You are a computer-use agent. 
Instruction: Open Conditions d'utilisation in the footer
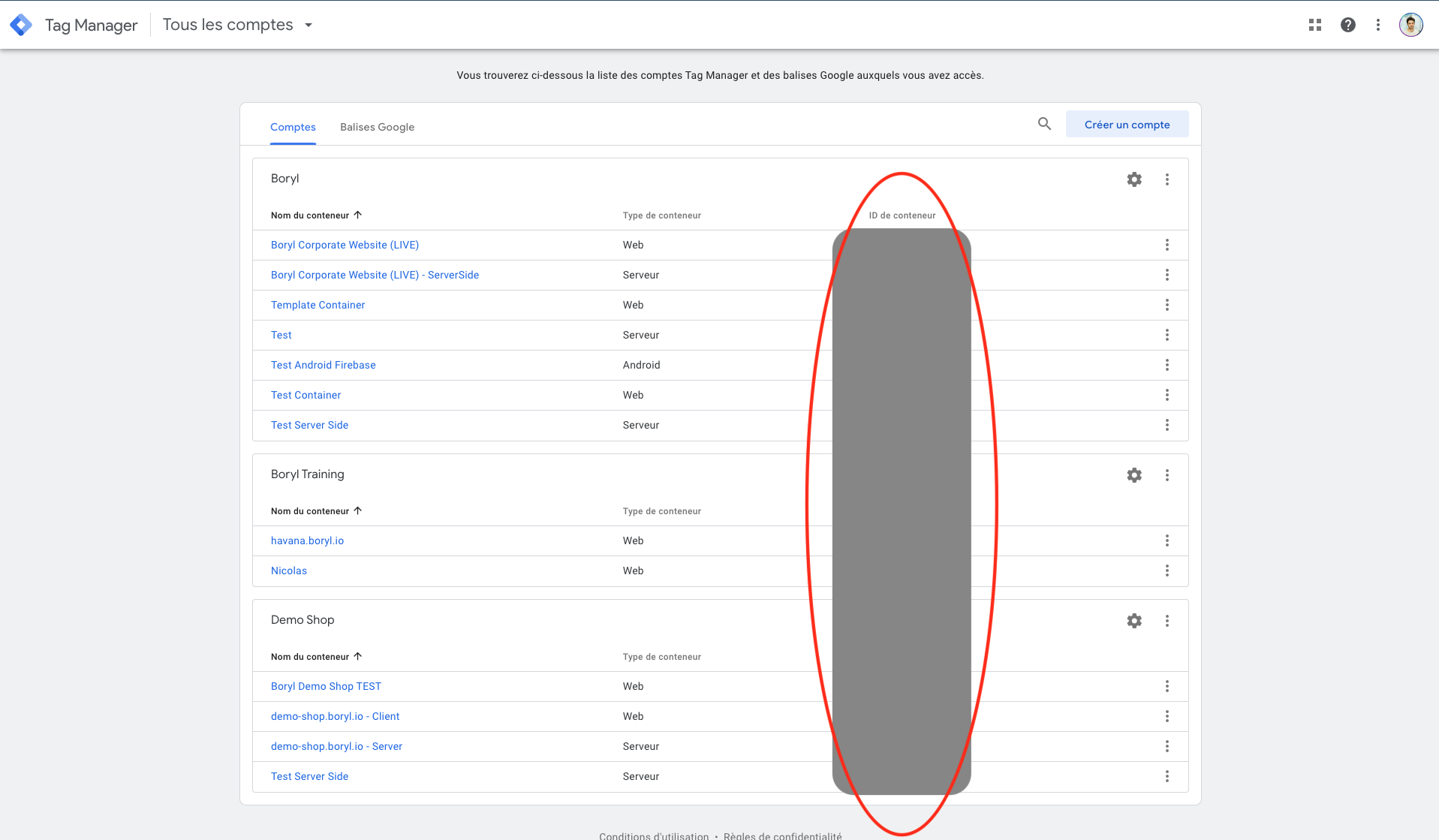click(x=653, y=835)
